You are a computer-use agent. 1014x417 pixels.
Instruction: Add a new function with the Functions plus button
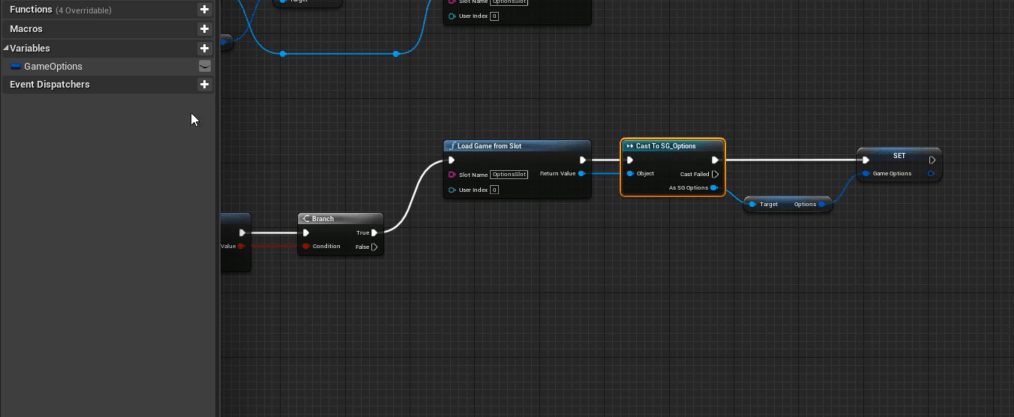click(x=204, y=10)
